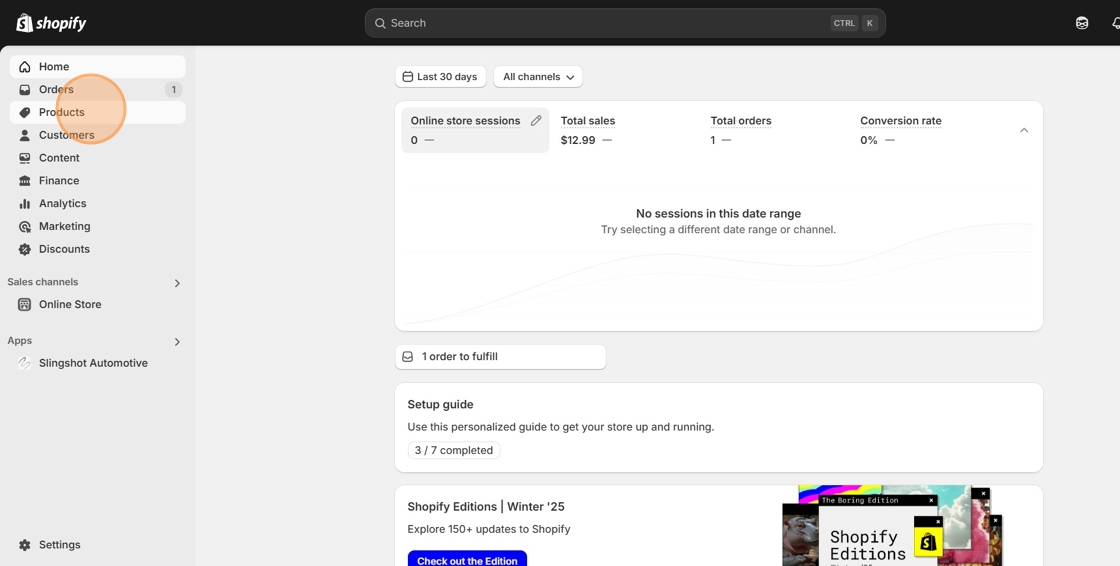Close The Boring Edition window with its x

(x=931, y=500)
